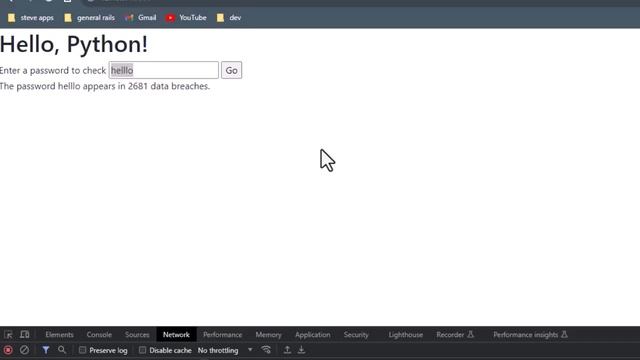Image resolution: width=640 pixels, height=360 pixels.
Task: Open network conditions wifi icon
Action: (266, 350)
